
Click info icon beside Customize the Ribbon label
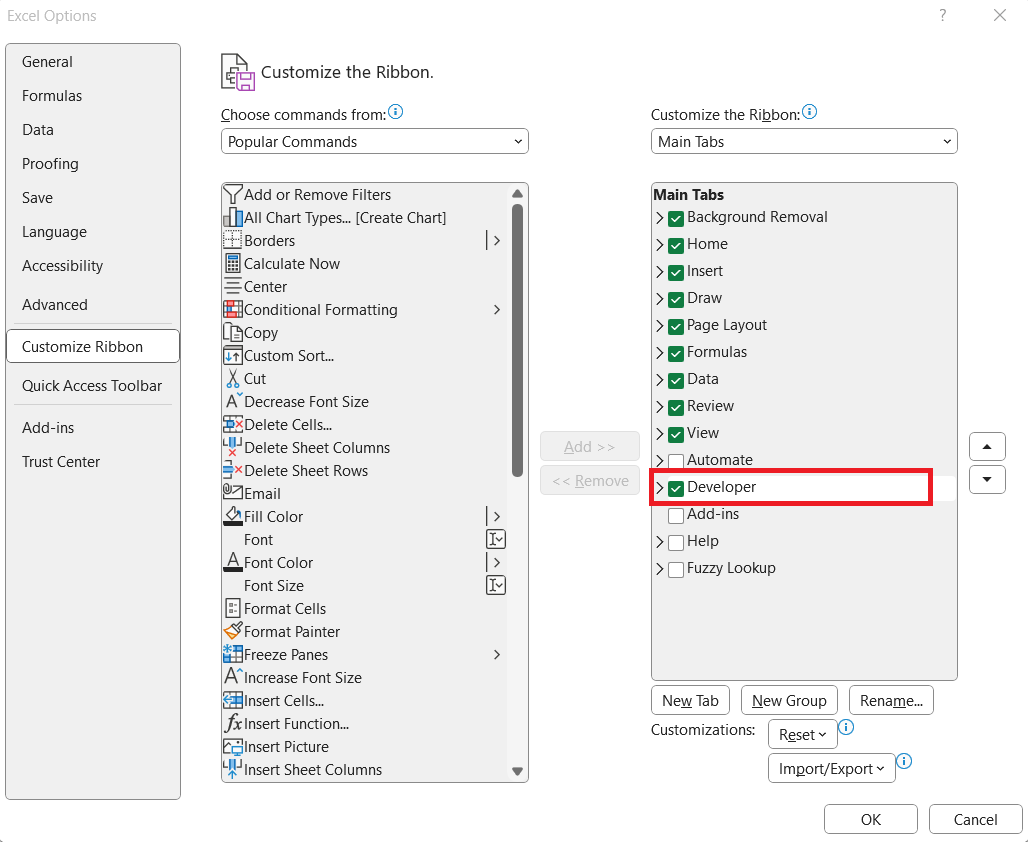810,111
